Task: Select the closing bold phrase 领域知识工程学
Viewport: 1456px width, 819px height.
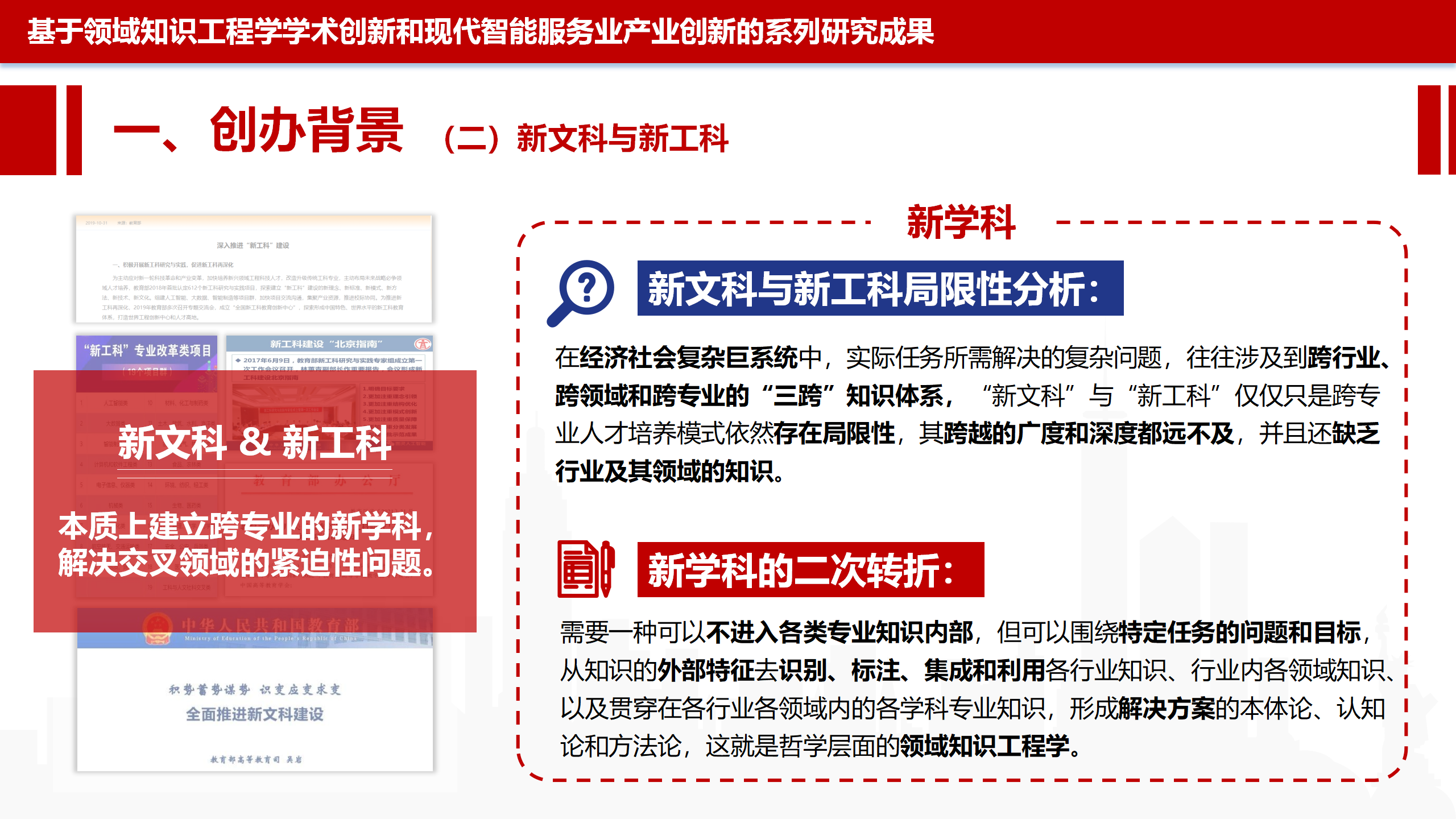Action: point(985,746)
